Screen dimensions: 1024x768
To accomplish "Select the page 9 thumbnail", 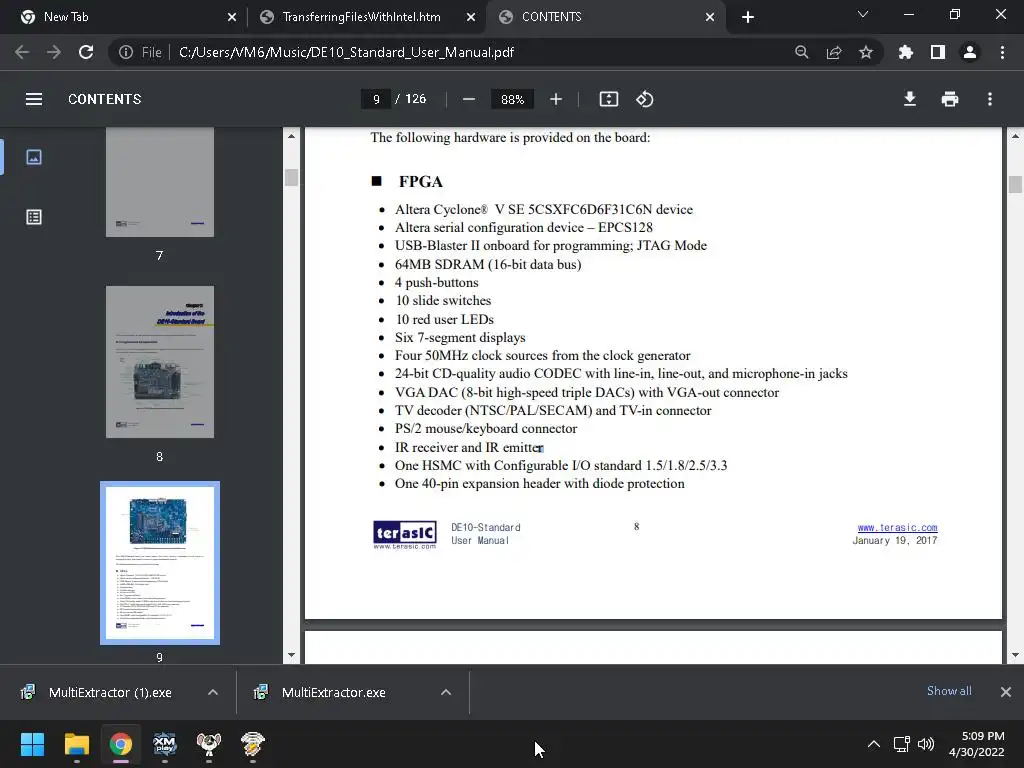I will pos(160,563).
